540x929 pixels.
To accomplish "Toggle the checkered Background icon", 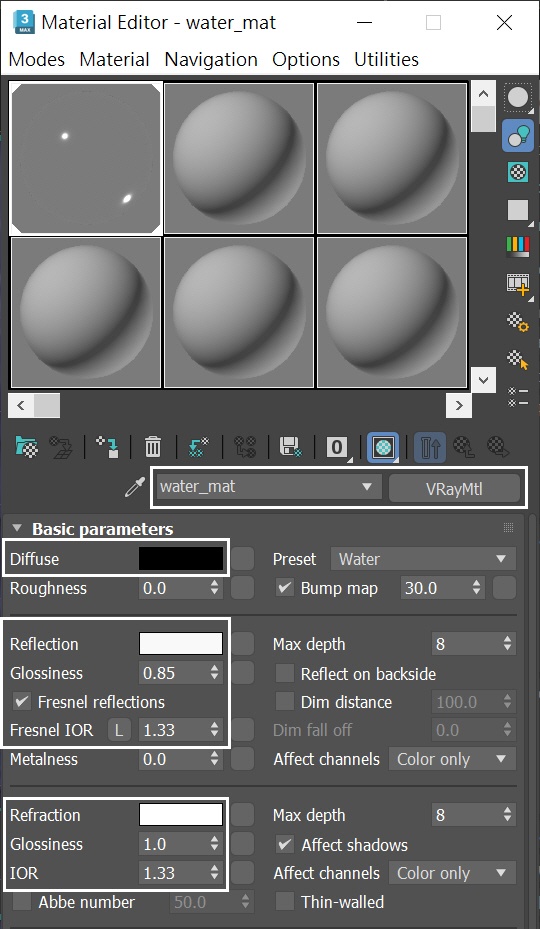I will [518, 172].
